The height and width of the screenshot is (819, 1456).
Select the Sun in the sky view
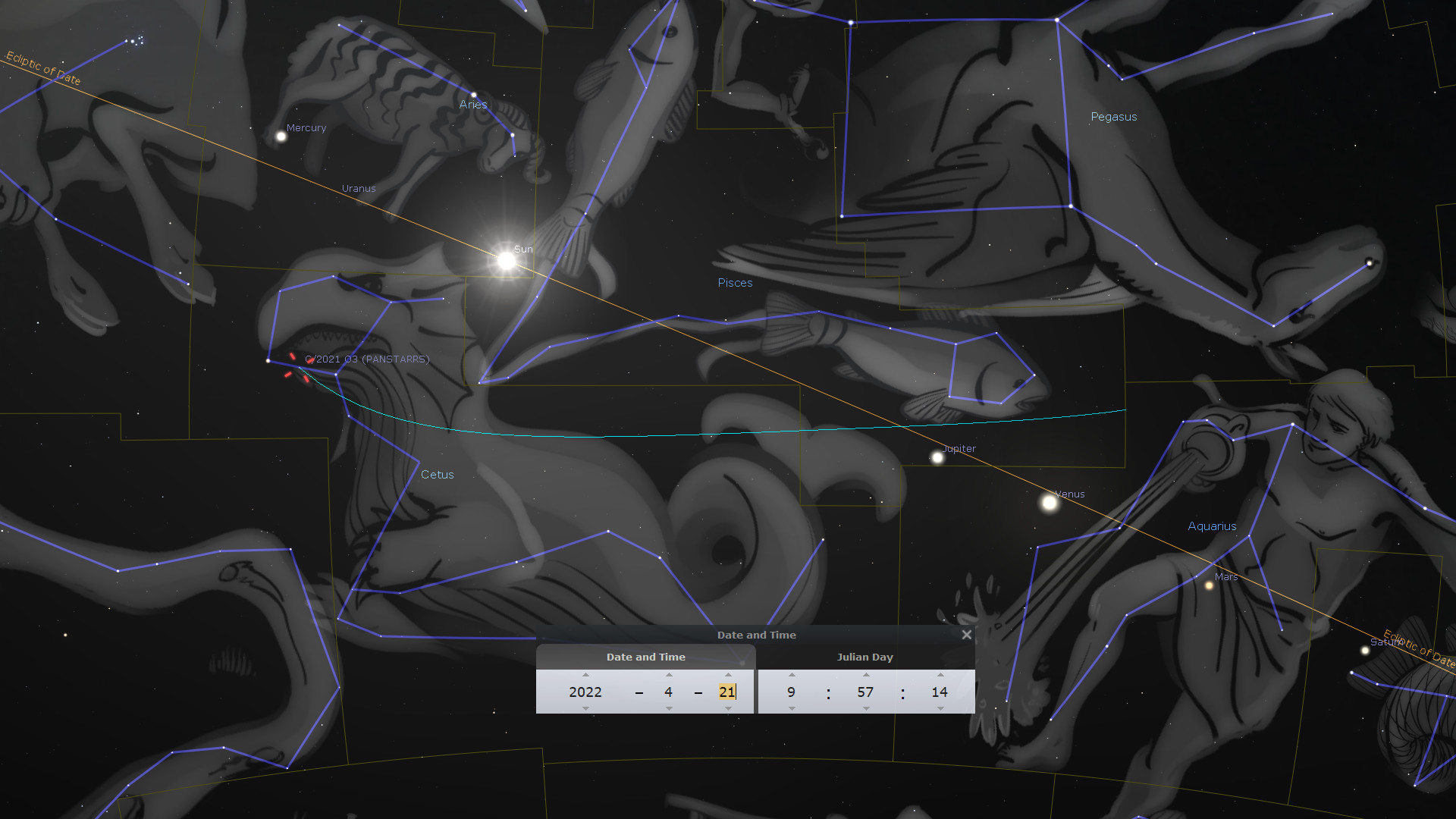(506, 261)
